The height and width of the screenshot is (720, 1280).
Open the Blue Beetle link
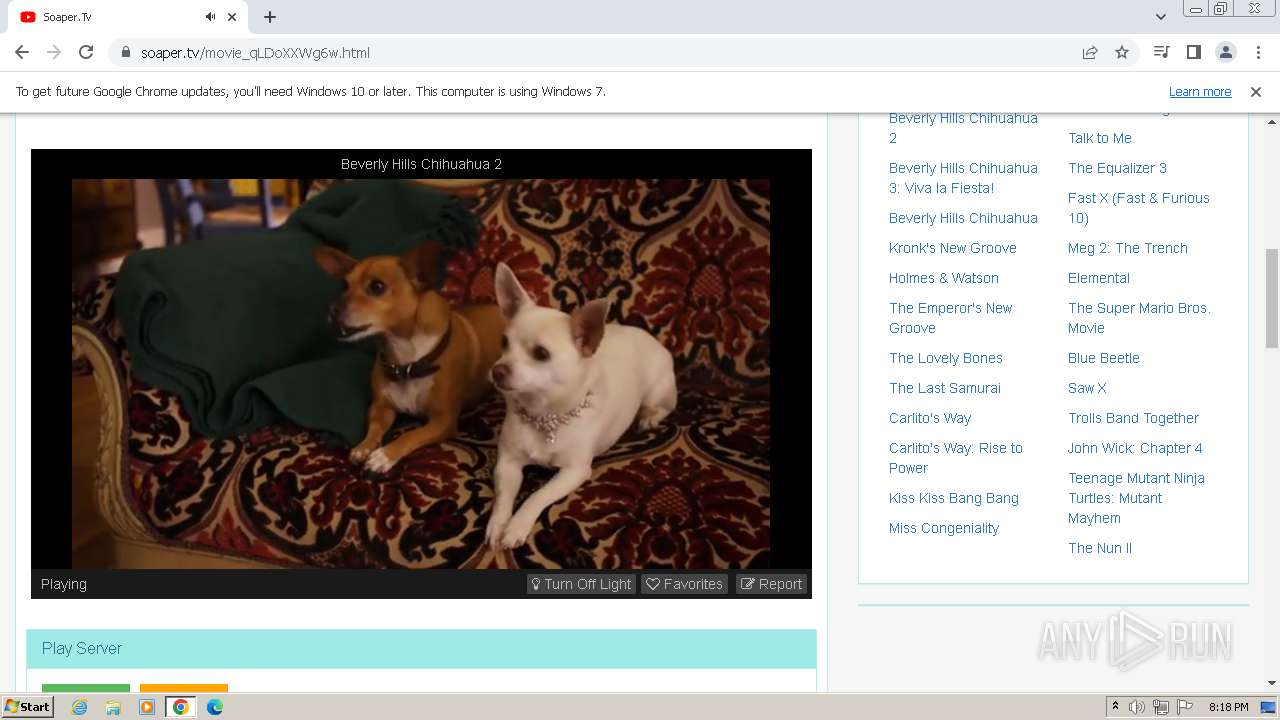pos(1104,358)
